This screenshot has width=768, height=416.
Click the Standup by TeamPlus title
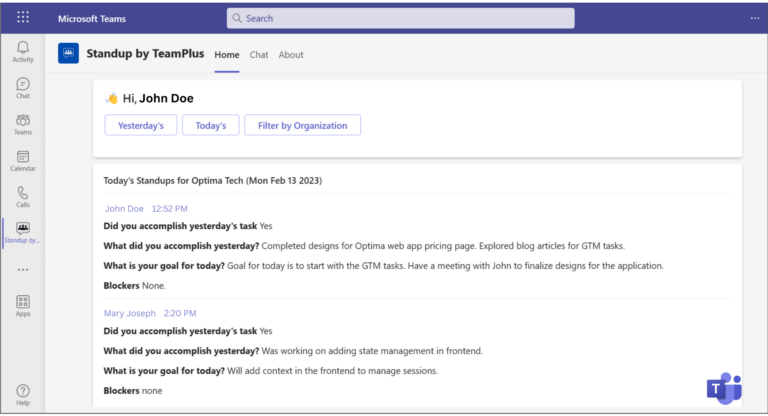pos(145,53)
